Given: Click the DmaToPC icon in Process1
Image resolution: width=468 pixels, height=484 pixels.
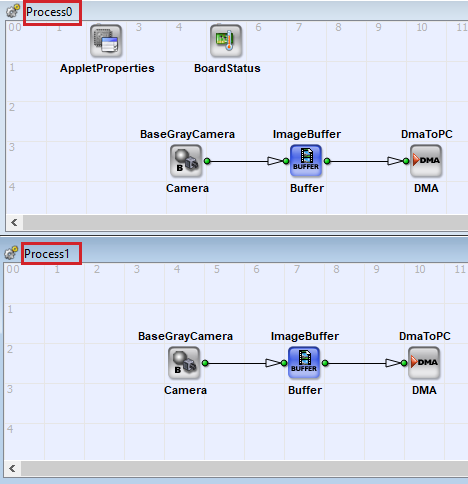Looking at the screenshot, I should (x=424, y=363).
